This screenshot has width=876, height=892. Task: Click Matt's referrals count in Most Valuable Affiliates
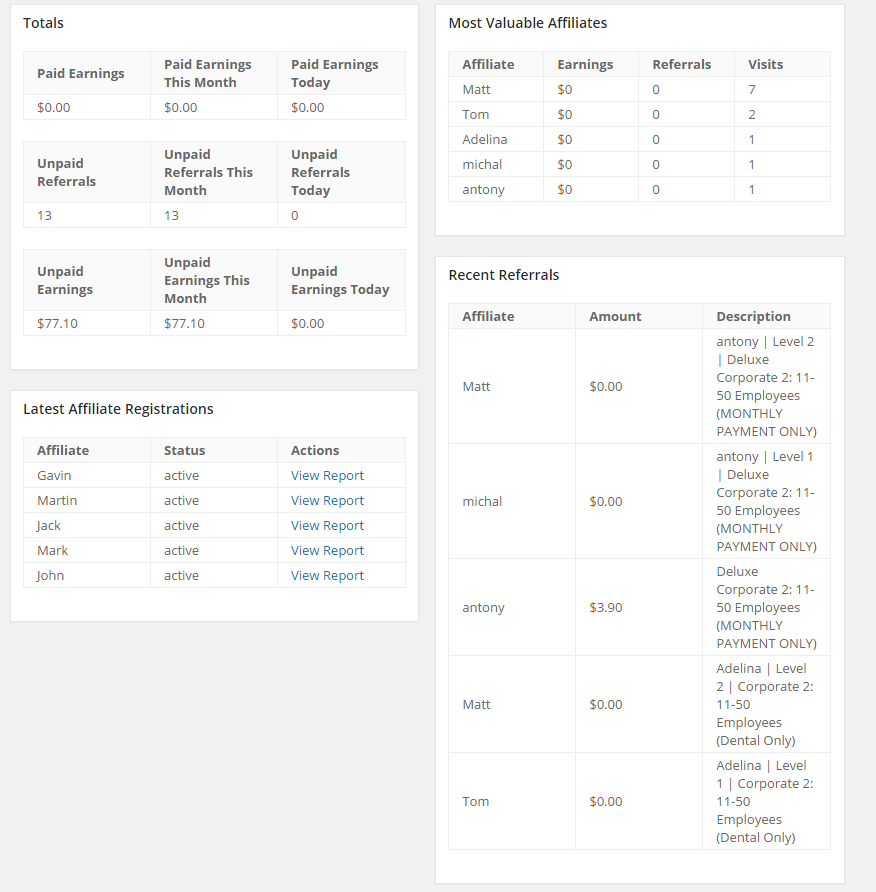[x=656, y=89]
